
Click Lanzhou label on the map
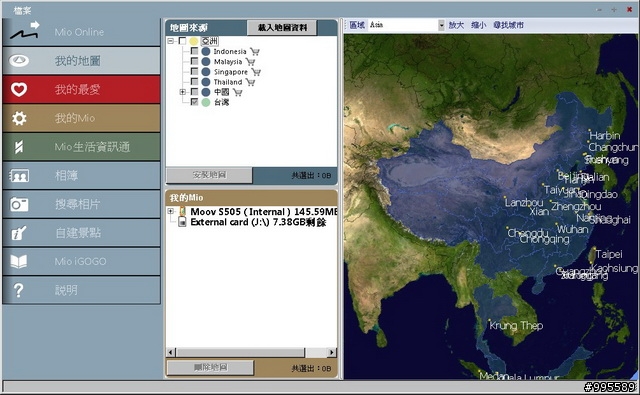click(524, 202)
